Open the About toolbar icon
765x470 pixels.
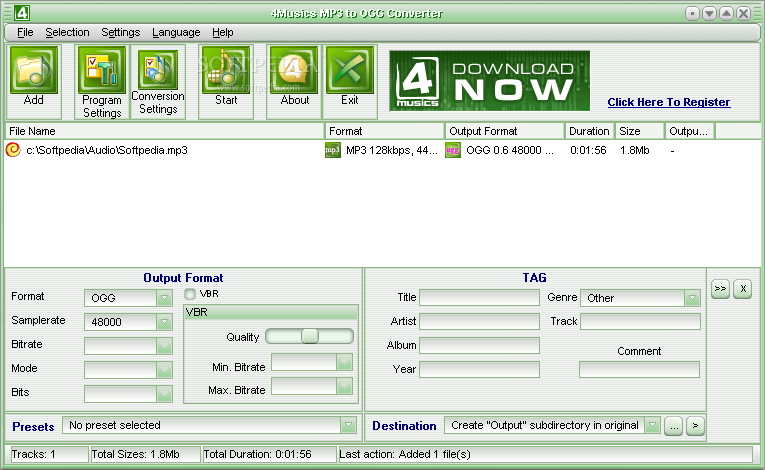(294, 70)
